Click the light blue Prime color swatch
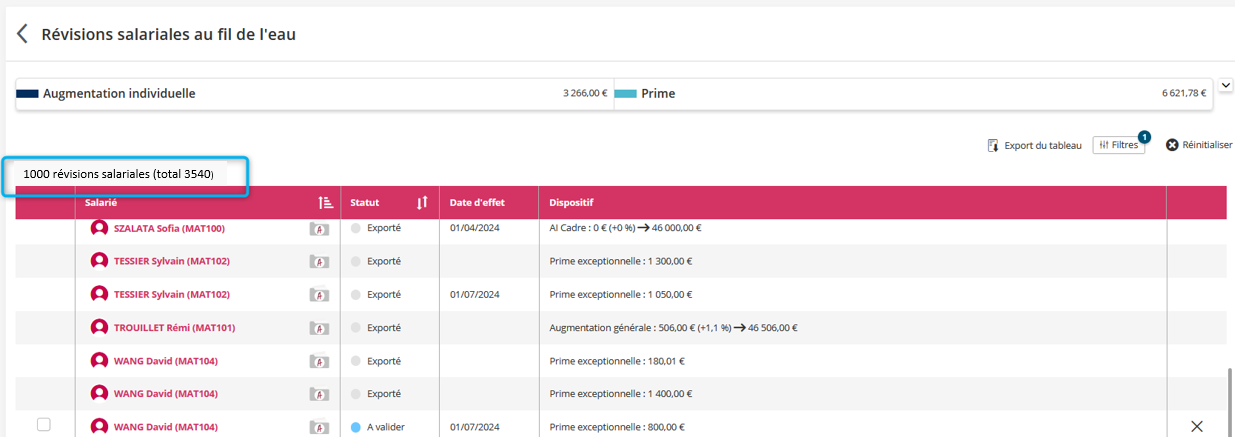The width and height of the screenshot is (1235, 437). point(625,94)
